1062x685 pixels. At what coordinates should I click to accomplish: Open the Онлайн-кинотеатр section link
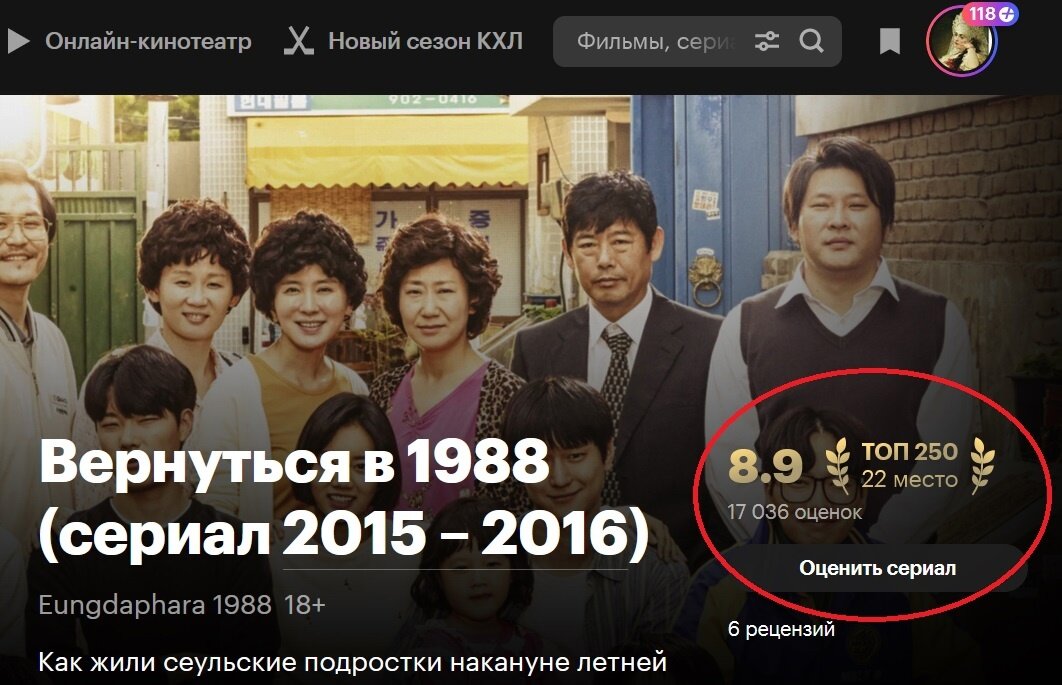[148, 41]
